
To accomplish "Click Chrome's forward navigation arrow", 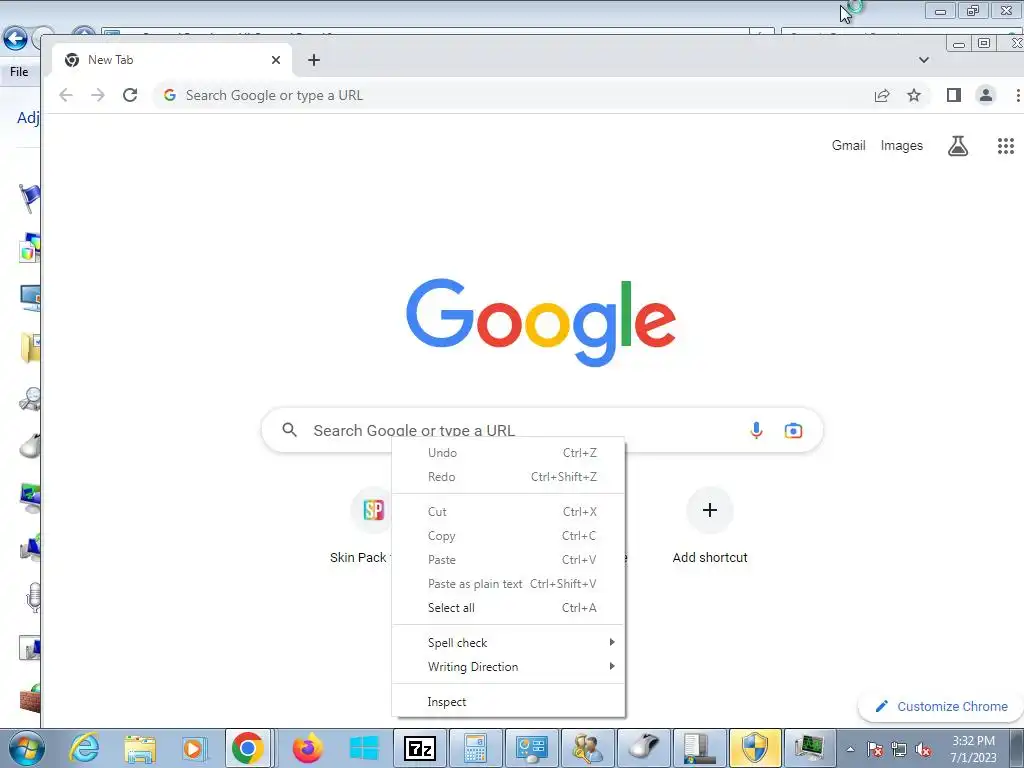I will coord(98,95).
